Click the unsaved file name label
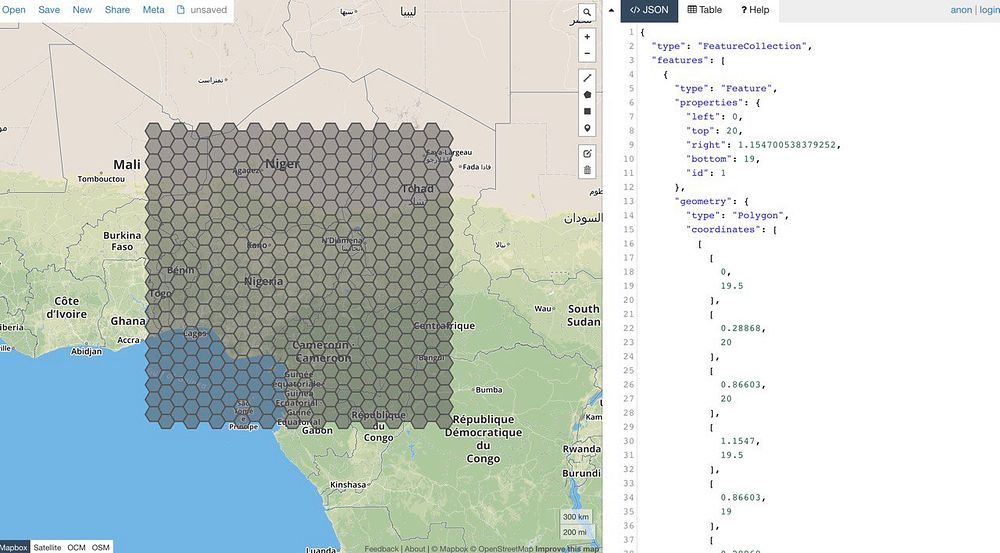The image size is (1000, 553). click(209, 10)
